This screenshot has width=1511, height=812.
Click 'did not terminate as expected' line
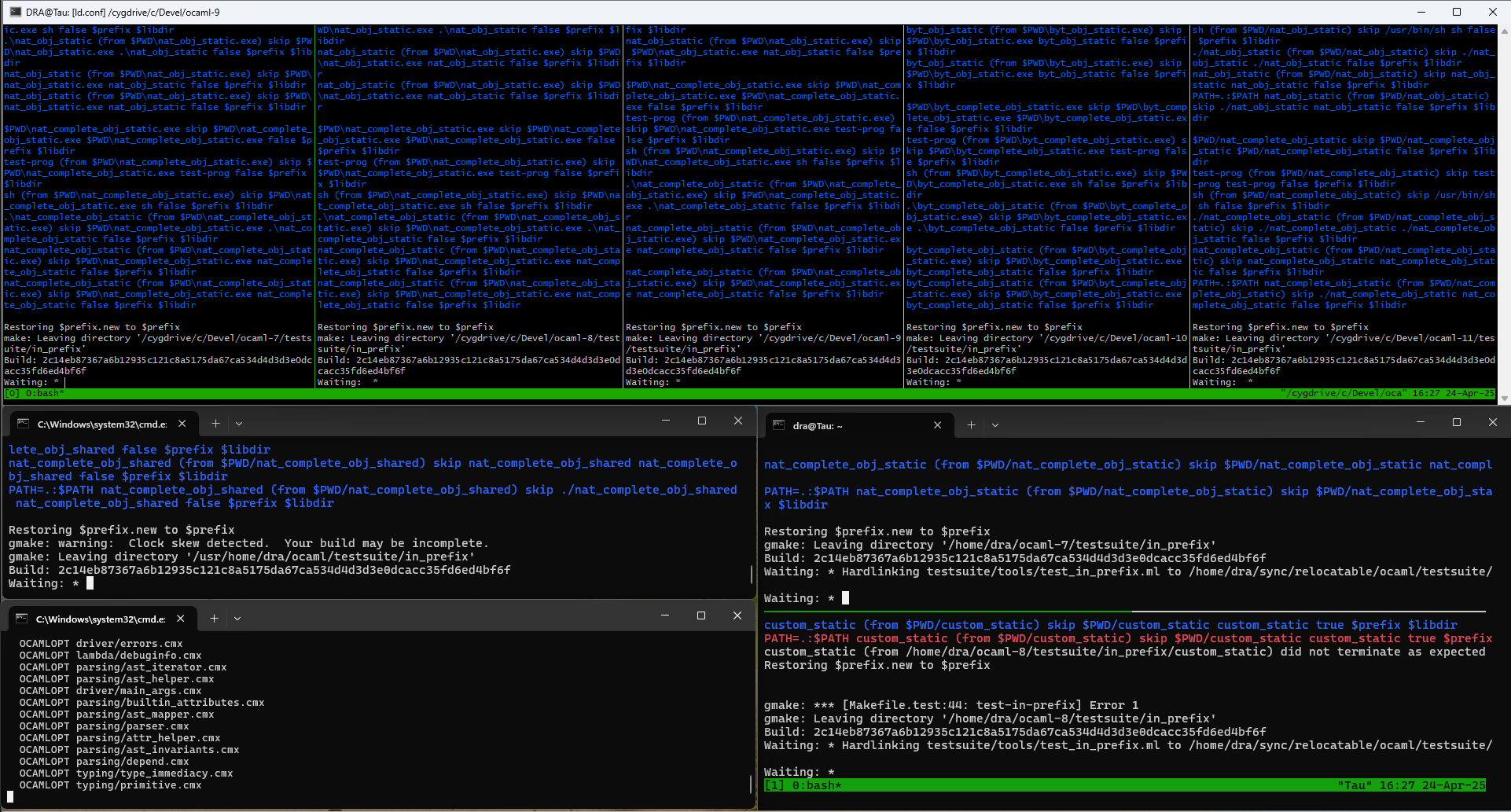[1125, 652]
